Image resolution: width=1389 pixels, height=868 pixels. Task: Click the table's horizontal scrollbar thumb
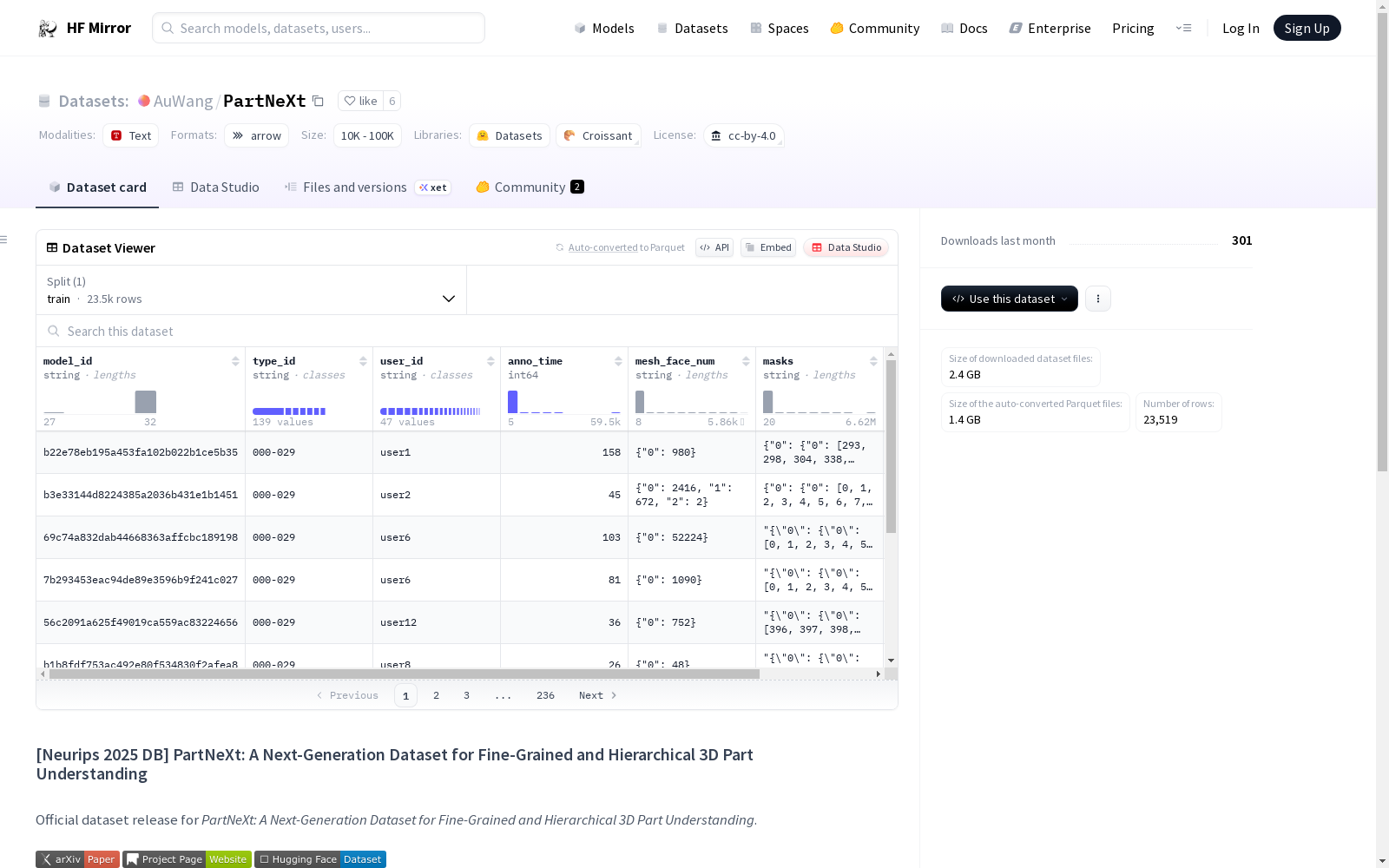pos(405,674)
